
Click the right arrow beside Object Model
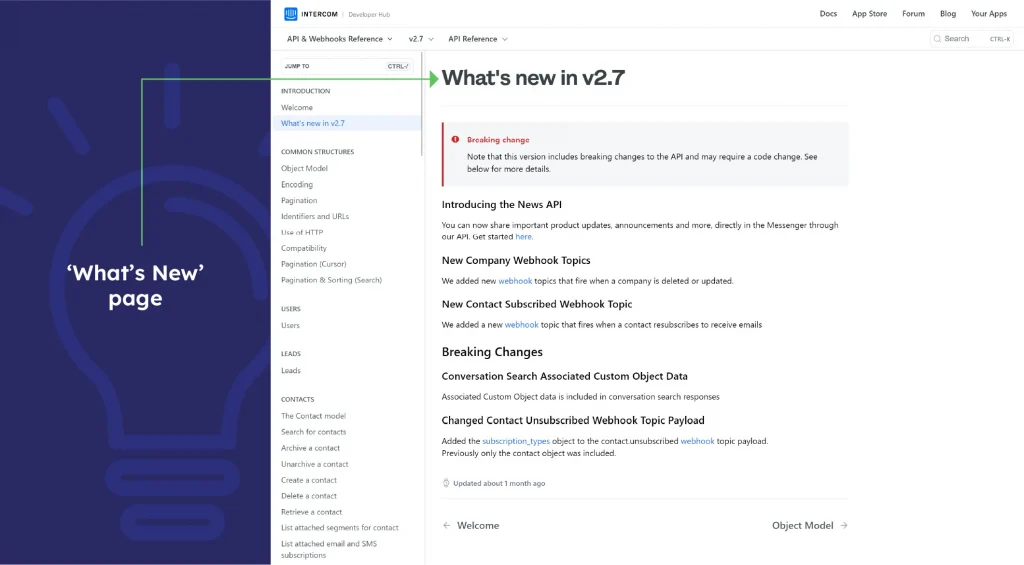[844, 525]
